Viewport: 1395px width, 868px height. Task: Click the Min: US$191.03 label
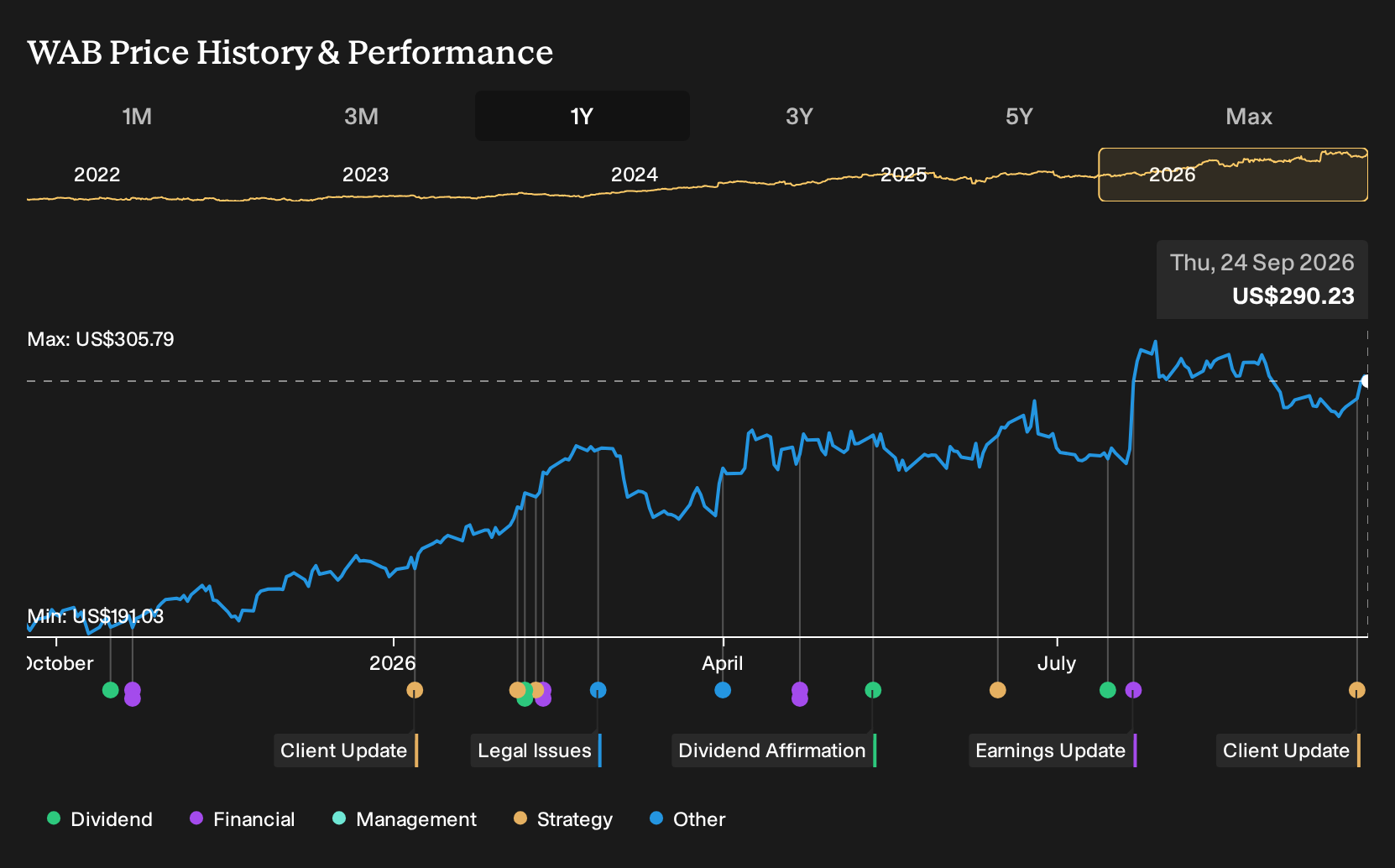(96, 616)
